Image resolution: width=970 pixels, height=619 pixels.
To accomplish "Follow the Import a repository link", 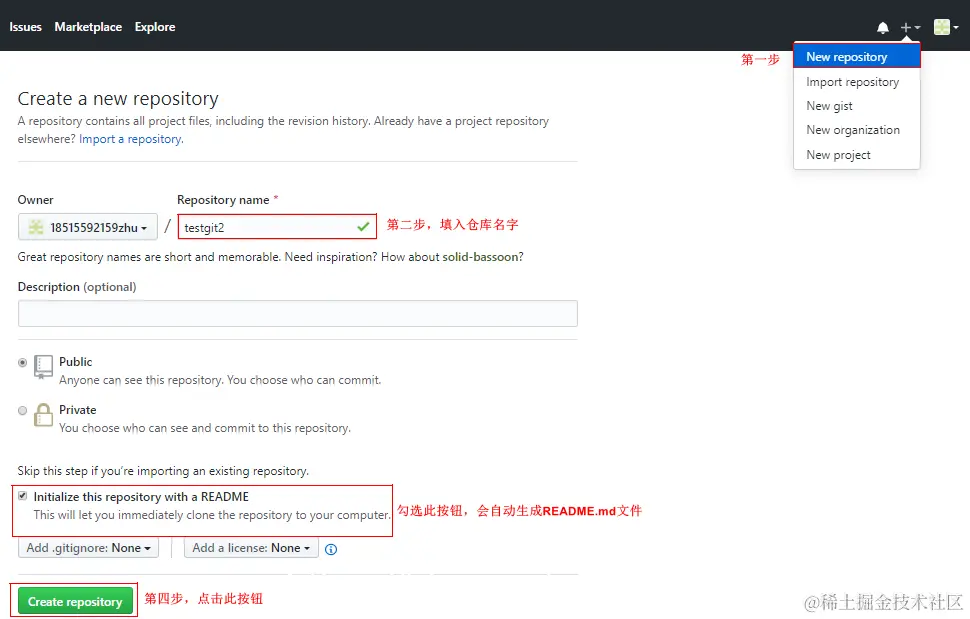I will [x=131, y=139].
